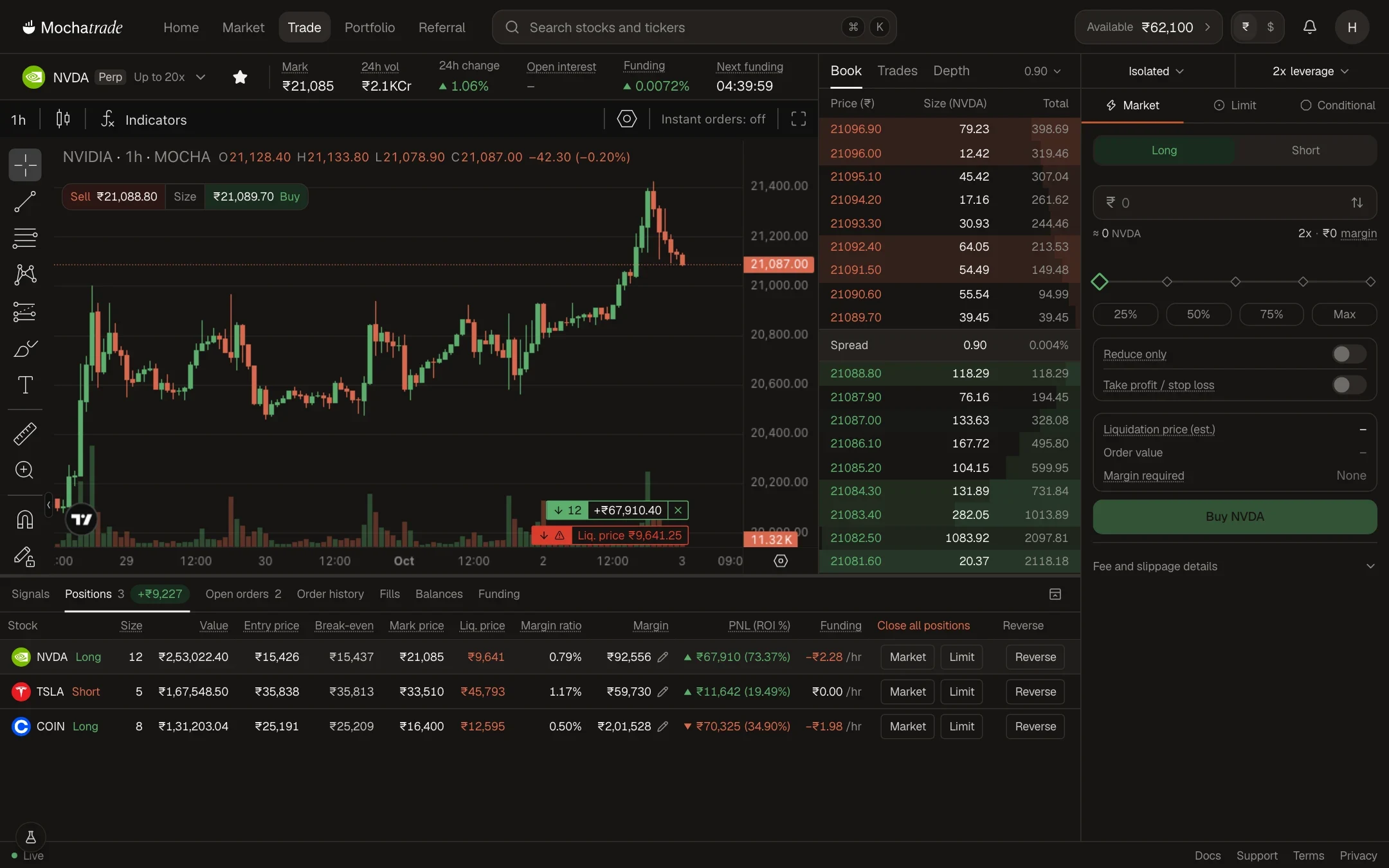The image size is (1389, 868).
Task: Open the Open orders tab
Action: pyautogui.click(x=243, y=594)
